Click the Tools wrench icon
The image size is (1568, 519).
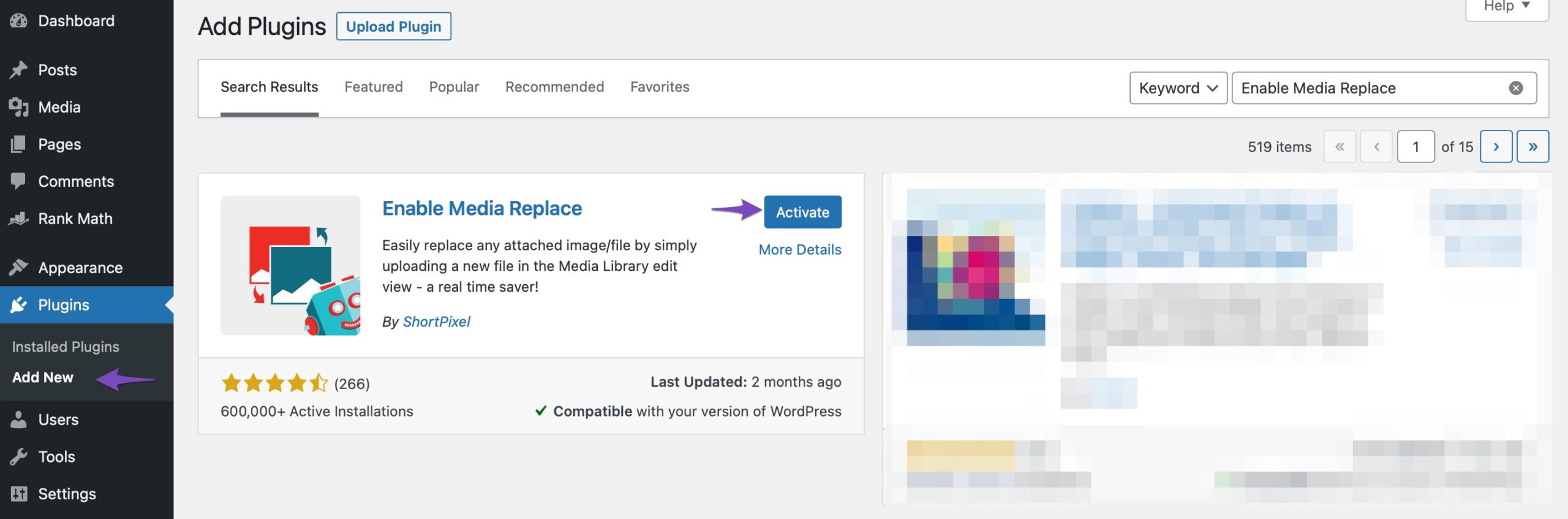[19, 456]
